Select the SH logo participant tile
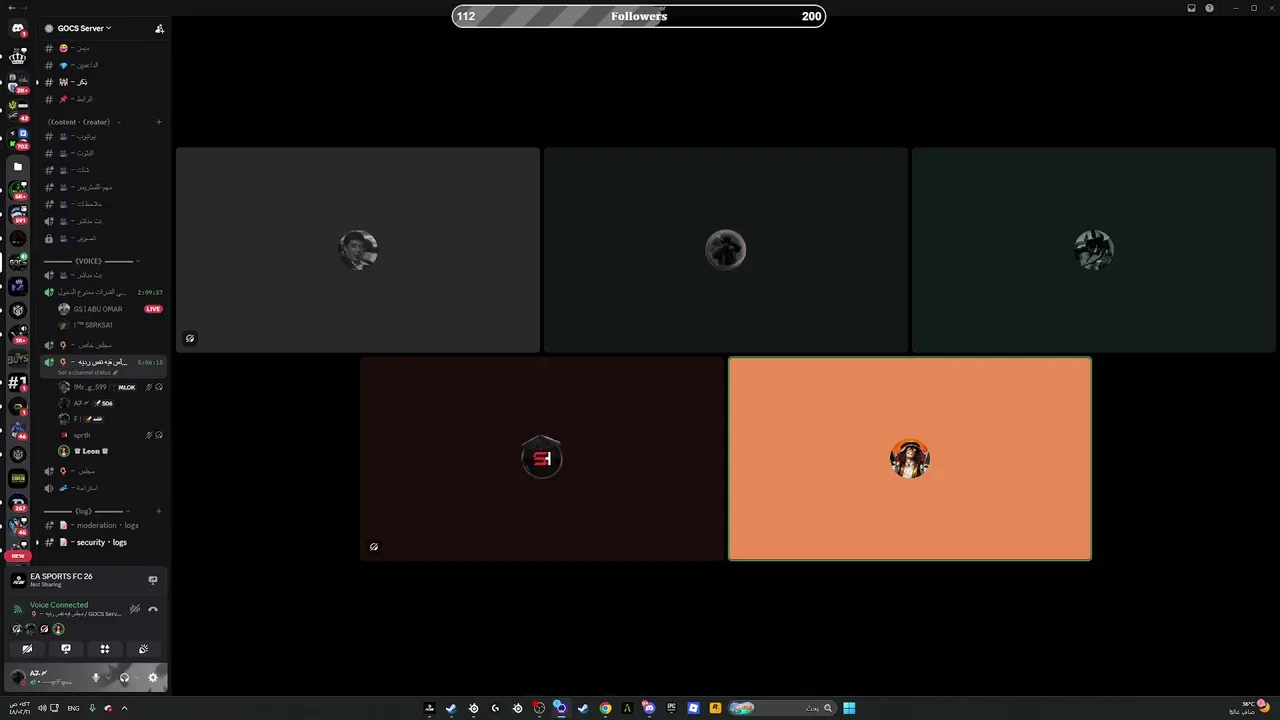This screenshot has height=720, width=1280. pos(542,459)
